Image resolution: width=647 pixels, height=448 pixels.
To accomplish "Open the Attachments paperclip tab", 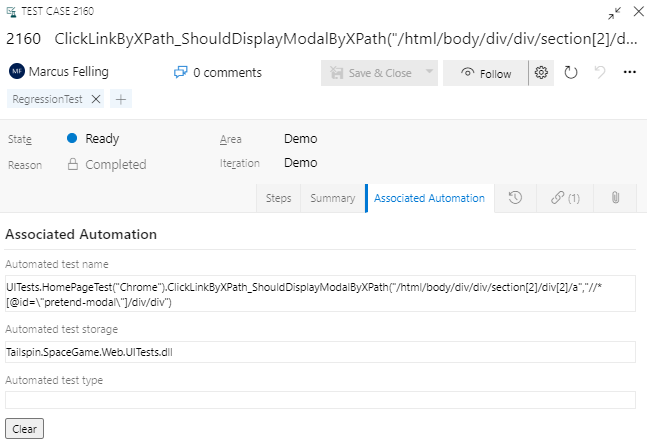I will coord(615,198).
